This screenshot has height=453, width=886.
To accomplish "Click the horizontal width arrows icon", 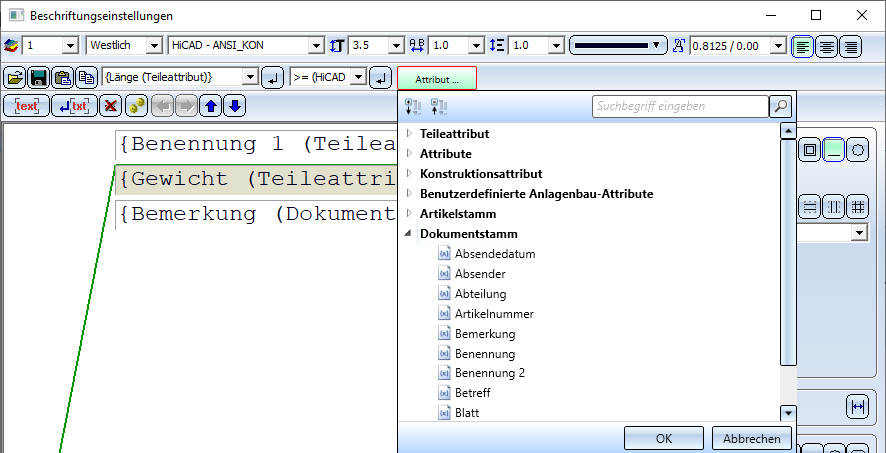I will (x=858, y=407).
